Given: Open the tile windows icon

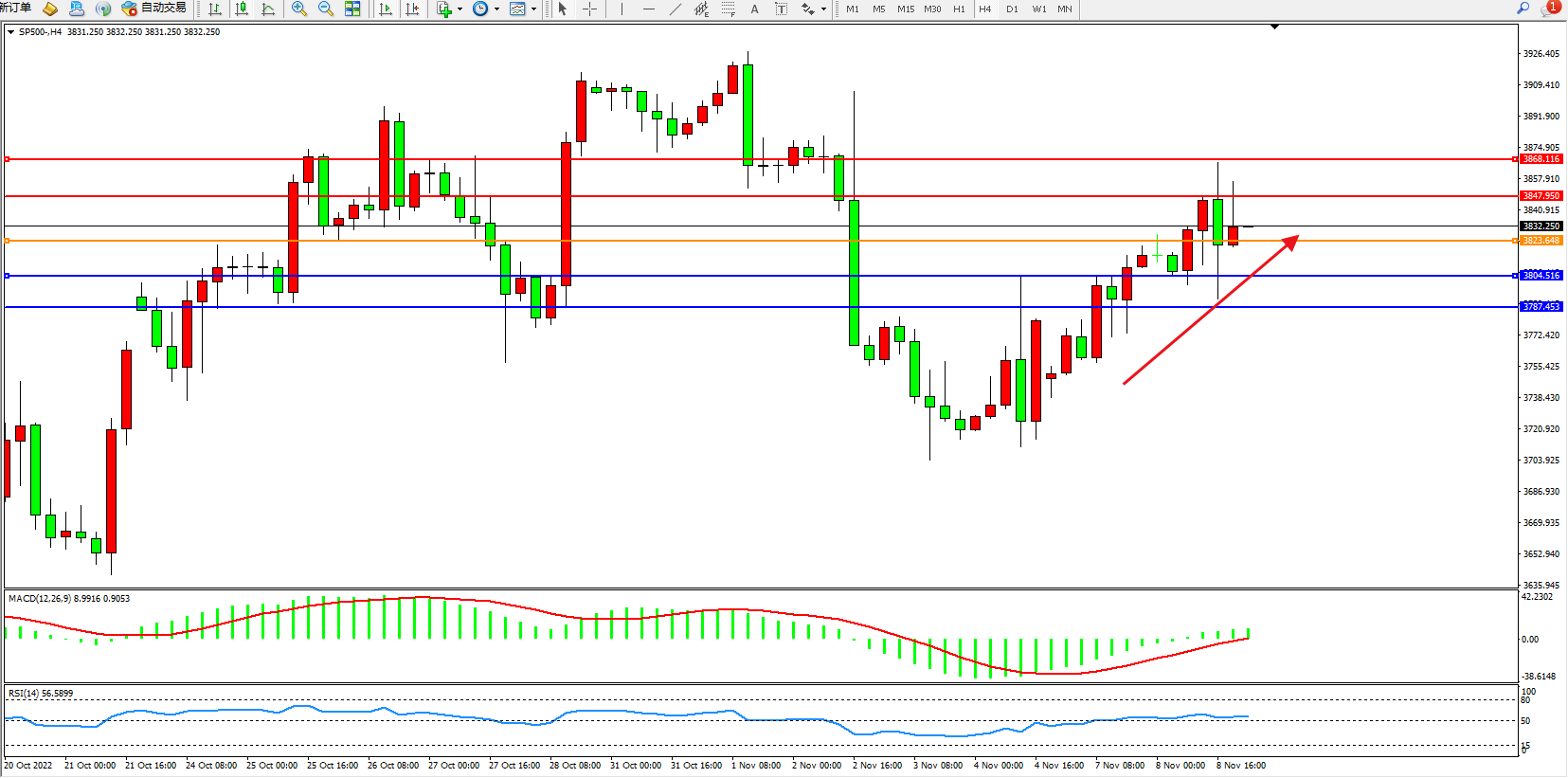Looking at the screenshot, I should 352,9.
